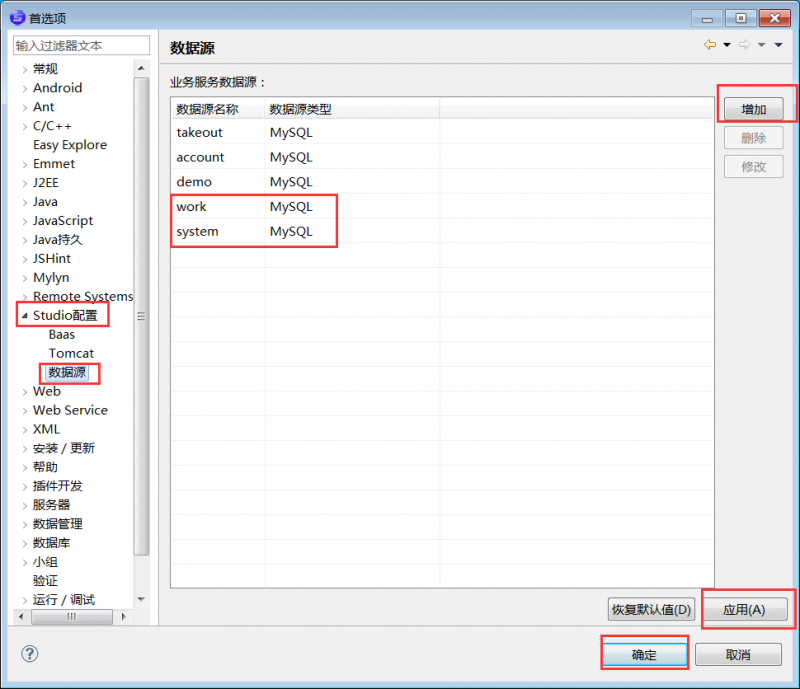Click the 数据源类型 column header
800x689 pixels.
(x=352, y=109)
